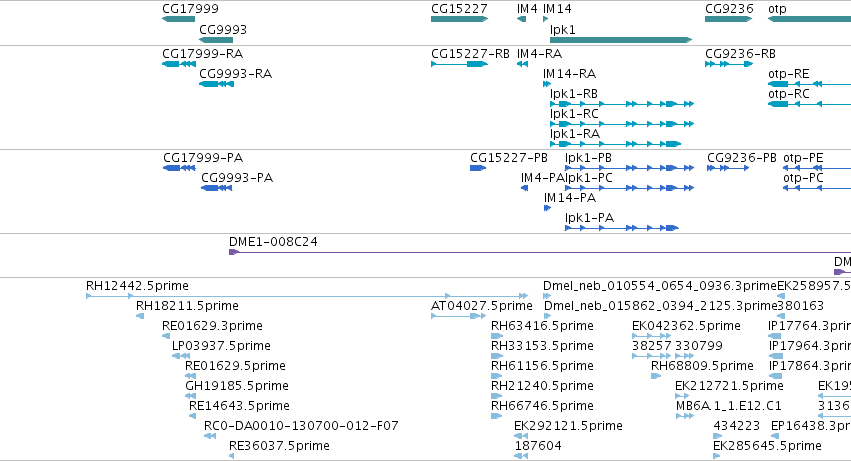
Task: Select protein Ipk1-PC
Action: [x=589, y=178]
